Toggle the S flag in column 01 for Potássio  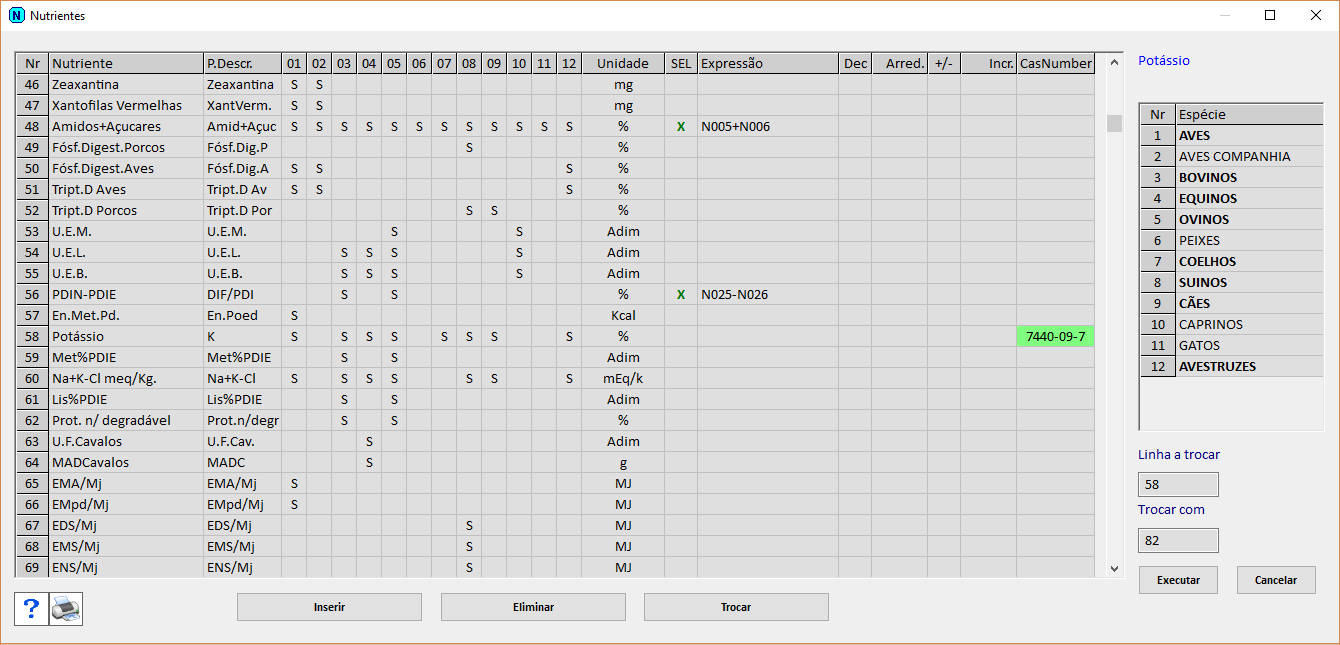click(x=294, y=337)
